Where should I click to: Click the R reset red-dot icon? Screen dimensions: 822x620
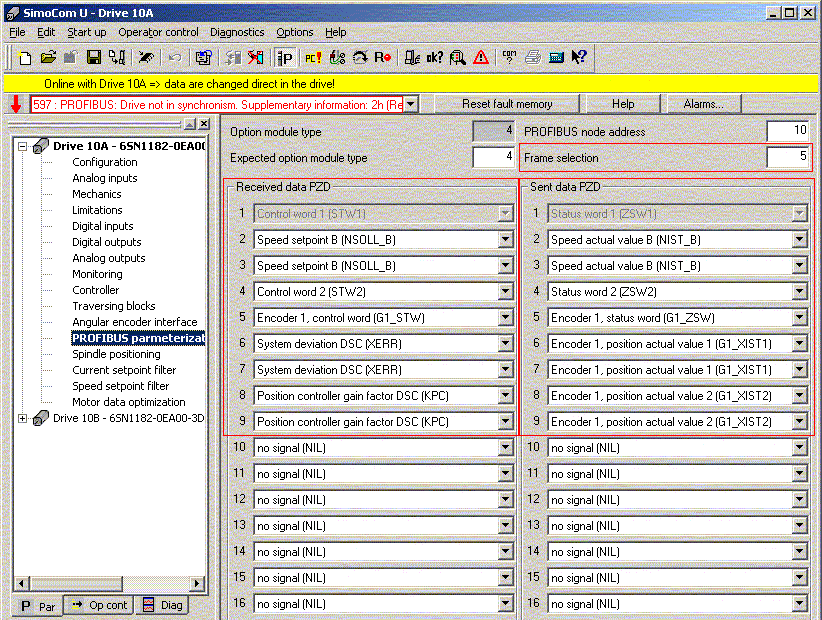pos(383,57)
